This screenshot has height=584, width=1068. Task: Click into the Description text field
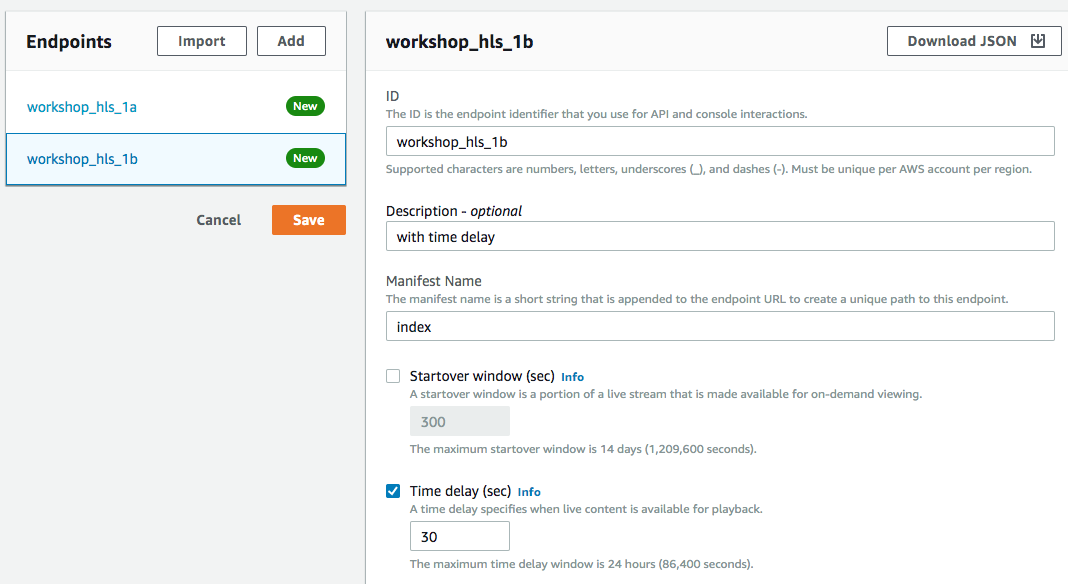click(x=720, y=236)
